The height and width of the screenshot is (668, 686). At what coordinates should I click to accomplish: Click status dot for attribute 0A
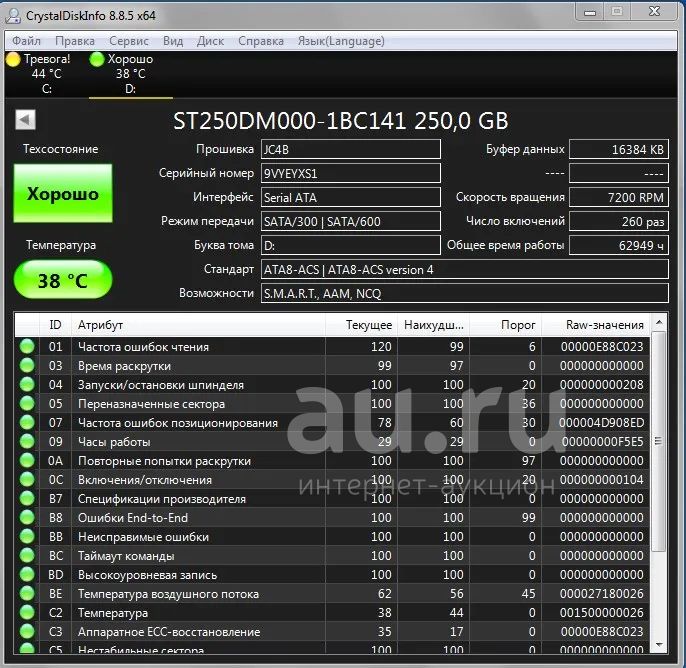tap(27, 460)
